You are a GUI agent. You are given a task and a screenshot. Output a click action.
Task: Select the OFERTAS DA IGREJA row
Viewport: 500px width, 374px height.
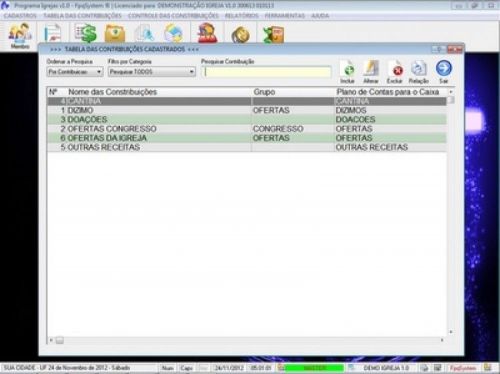[247, 138]
